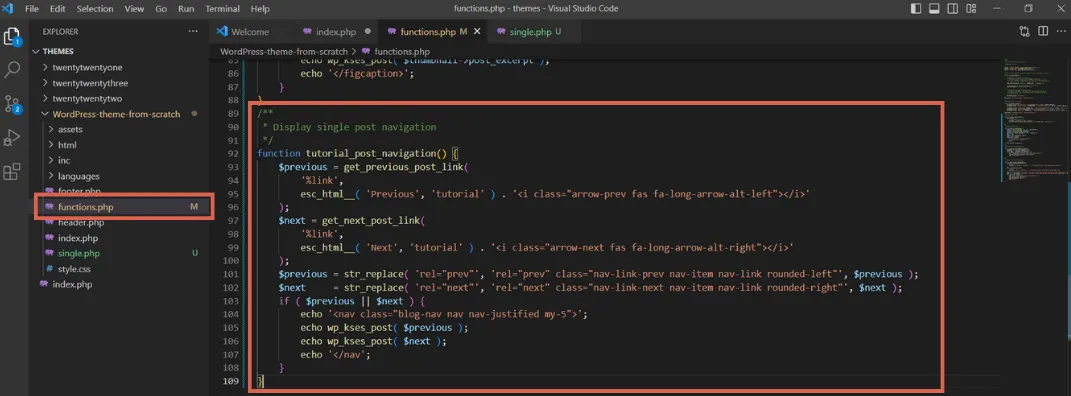
Task: Expand the inc folder
Action: pos(64,160)
